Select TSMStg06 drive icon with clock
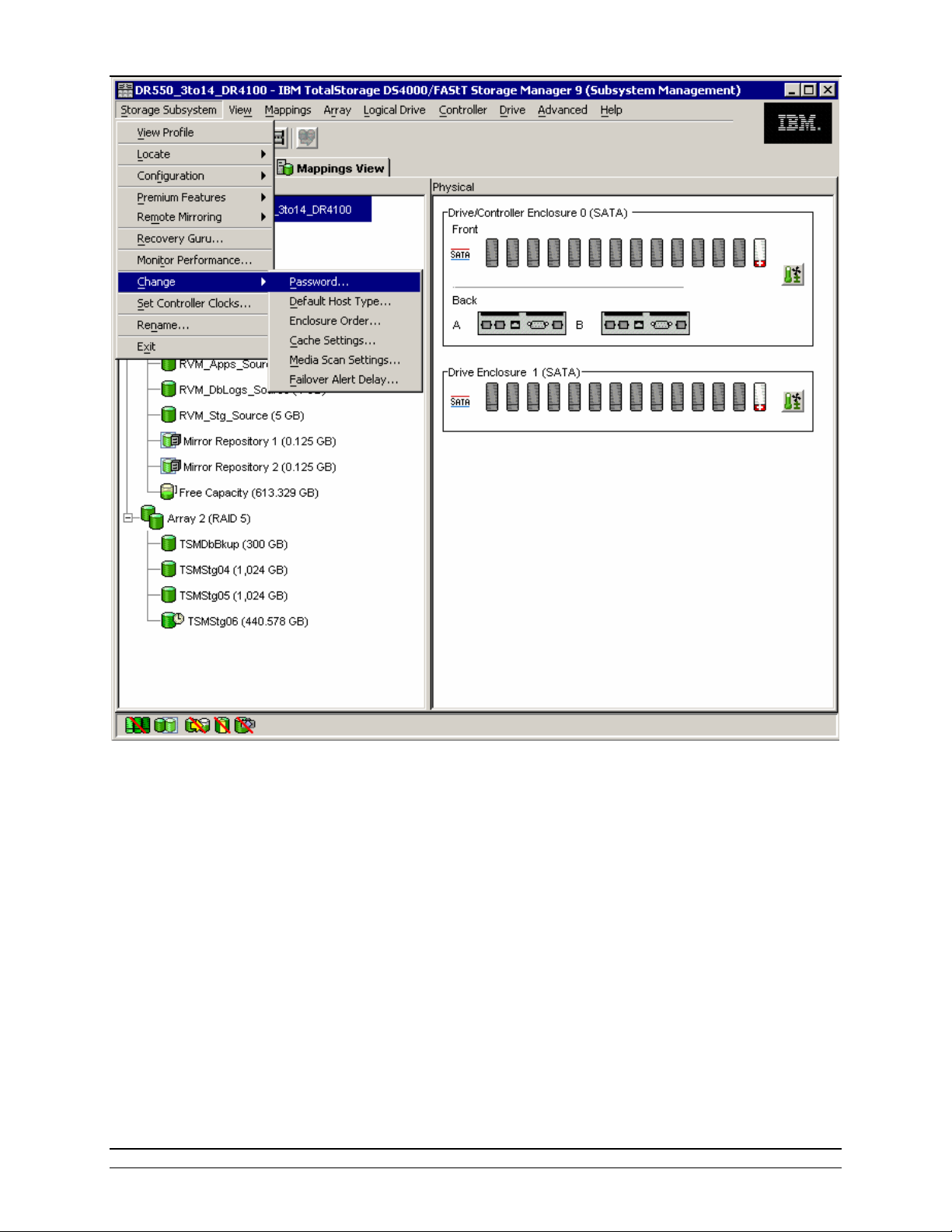This screenshot has width=952, height=1232. point(172,620)
